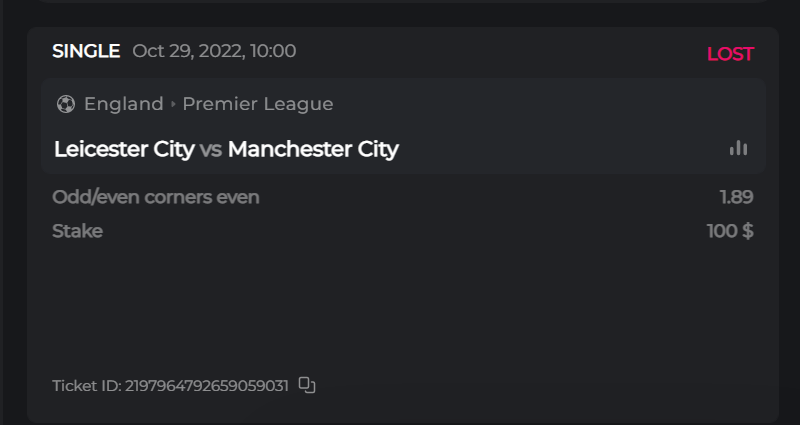Viewport: 800px width, 425px height.
Task: Select the Leicester City team name
Action: [x=124, y=150]
